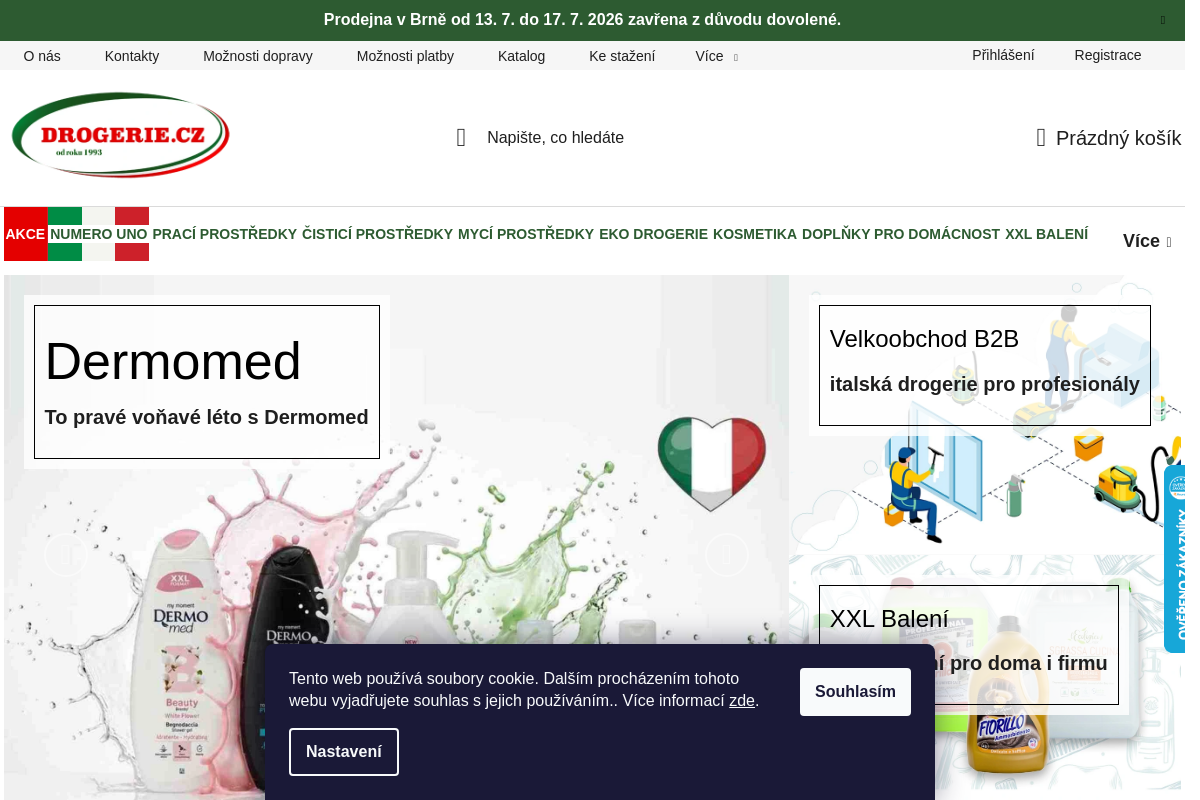The image size is (1200, 800).
Task: Open the empty shopping cart icon
Action: pos(1041,138)
